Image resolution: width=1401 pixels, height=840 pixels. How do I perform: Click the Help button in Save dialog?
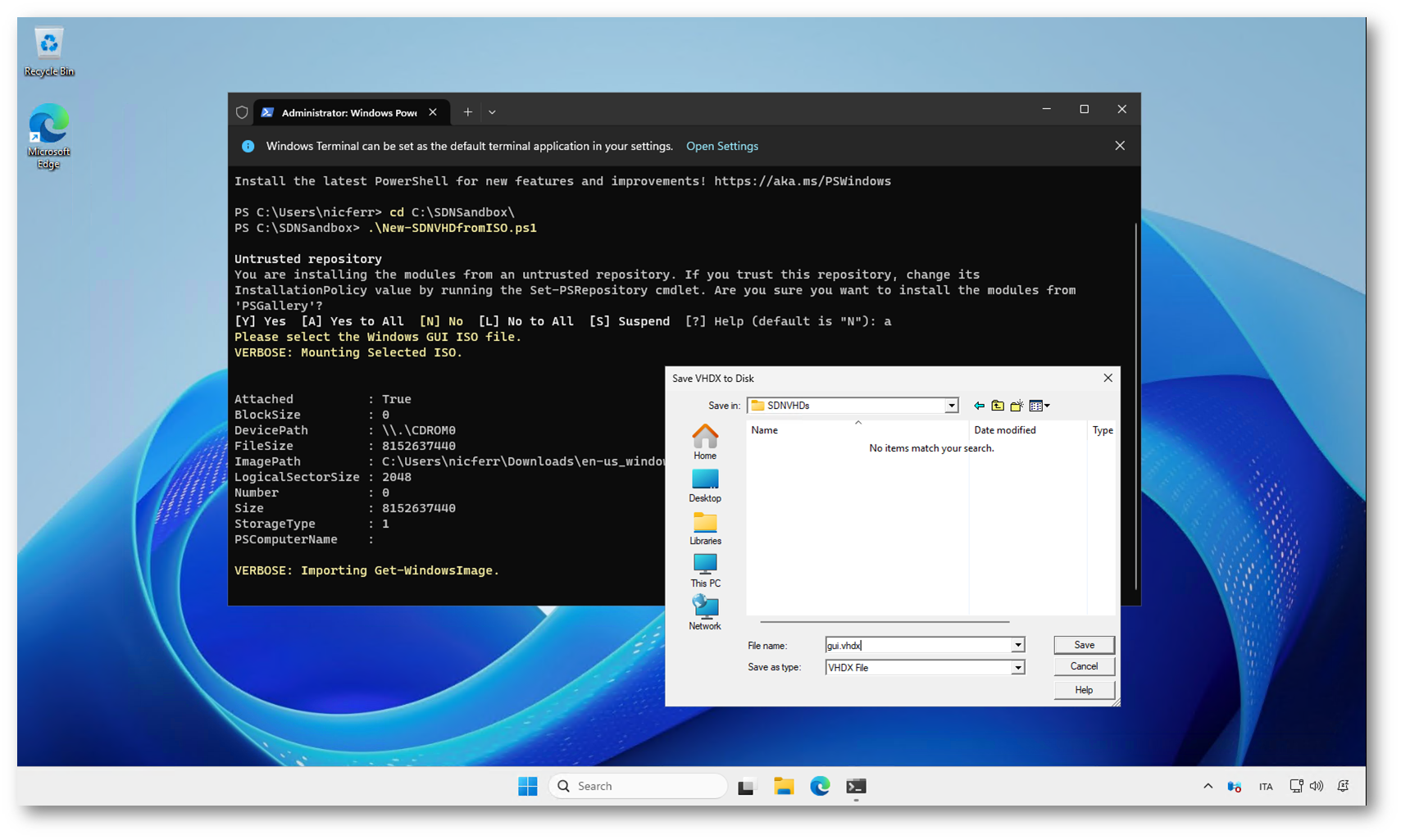(1084, 690)
